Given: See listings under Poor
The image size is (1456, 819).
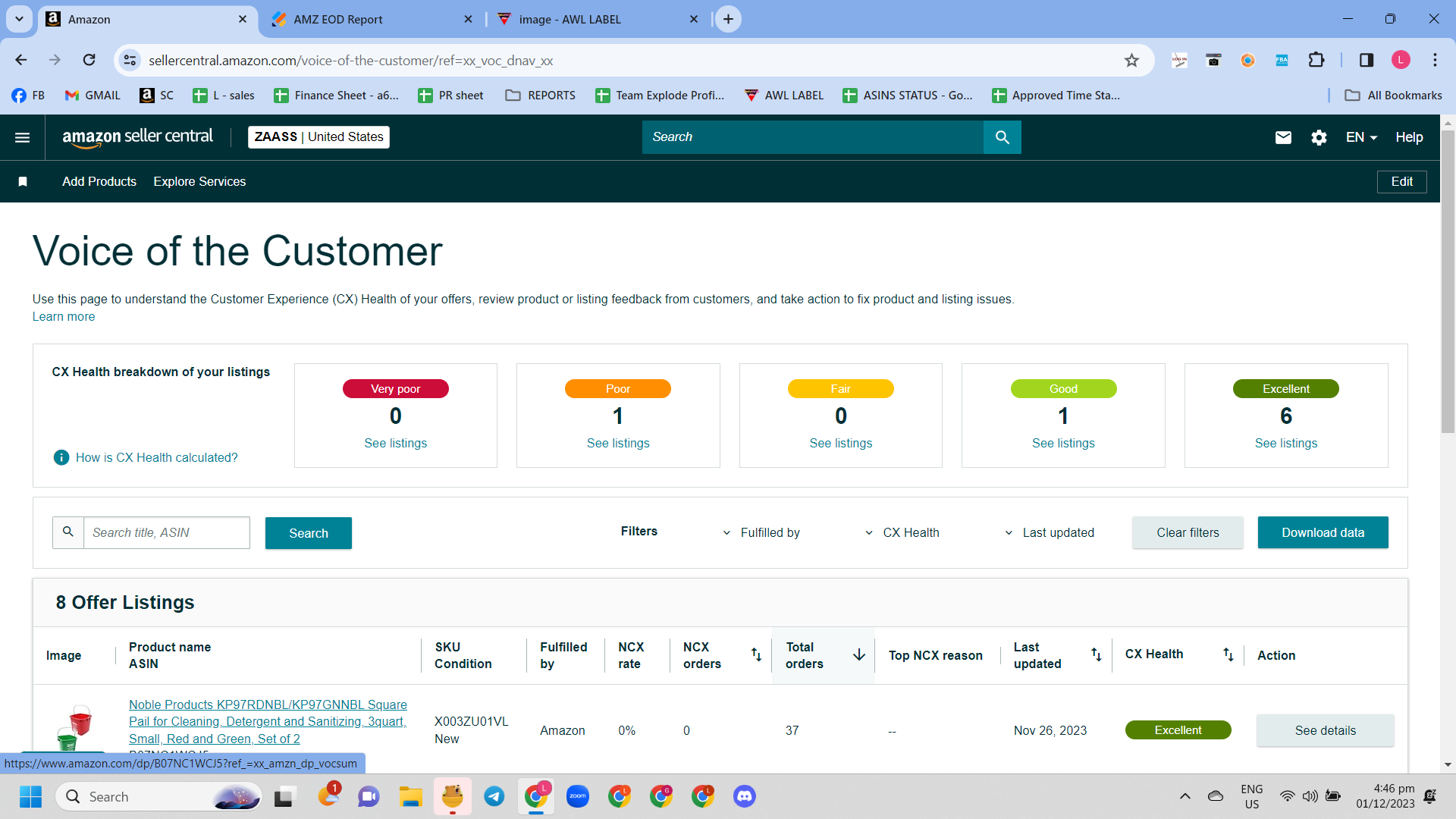Looking at the screenshot, I should tap(618, 443).
